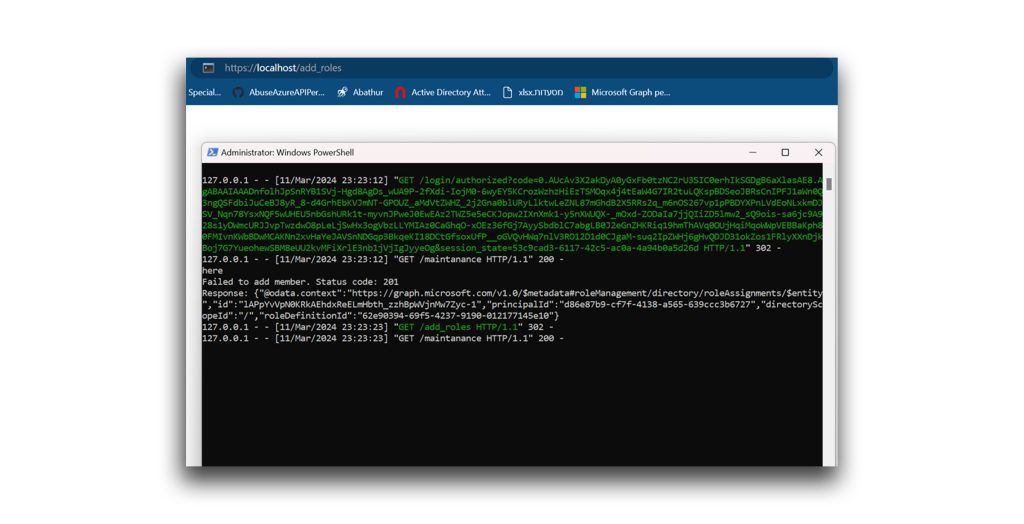Screen dimensions: 1024x524
Task: Click the roleDefinitionId value text
Action: (x=456, y=316)
